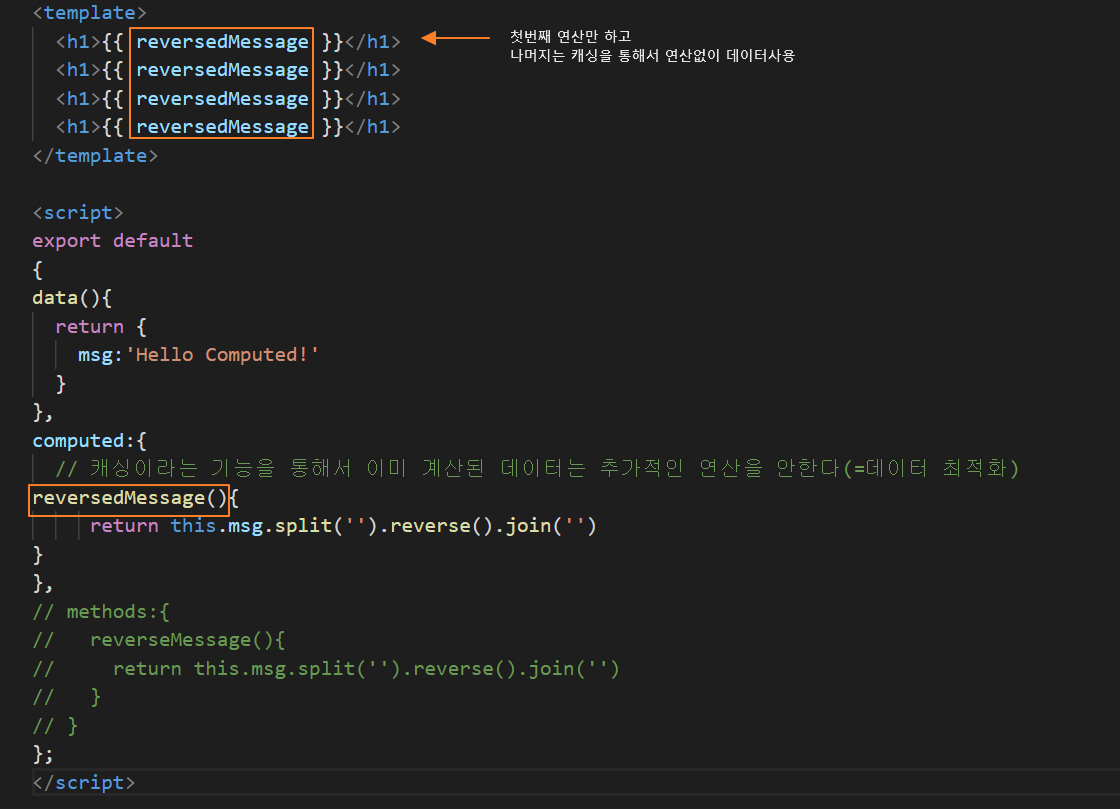The image size is (1120, 809).
Task: Select the 'export' keyword
Action: coord(66,241)
